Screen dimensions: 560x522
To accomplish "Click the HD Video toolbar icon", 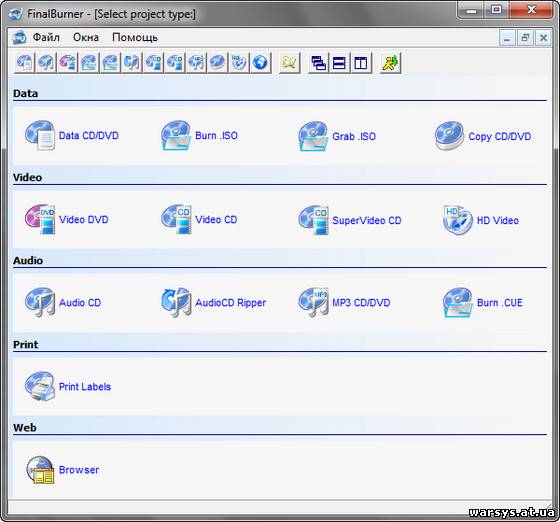I will 239,63.
